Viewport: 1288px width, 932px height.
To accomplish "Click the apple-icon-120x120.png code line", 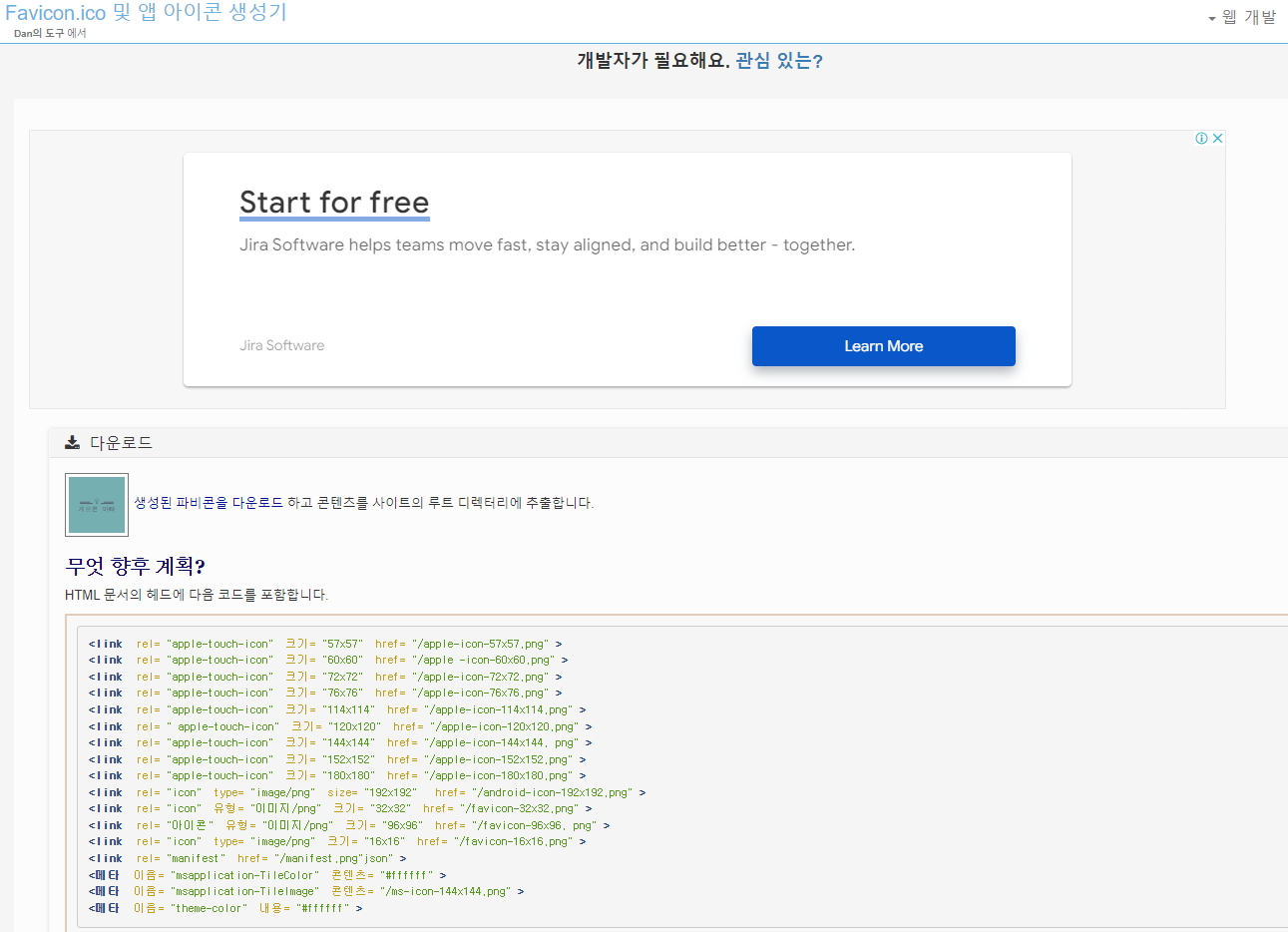I will [x=340, y=726].
